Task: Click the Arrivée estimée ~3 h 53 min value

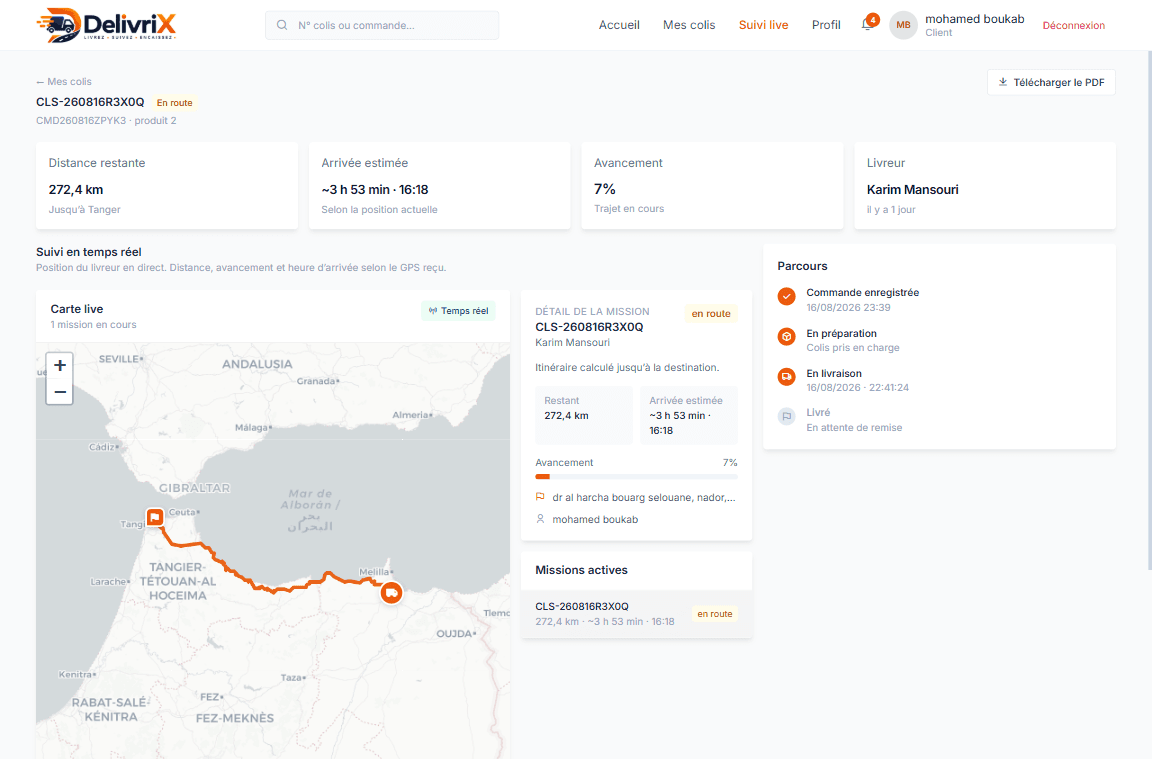Action: pyautogui.click(x=375, y=190)
